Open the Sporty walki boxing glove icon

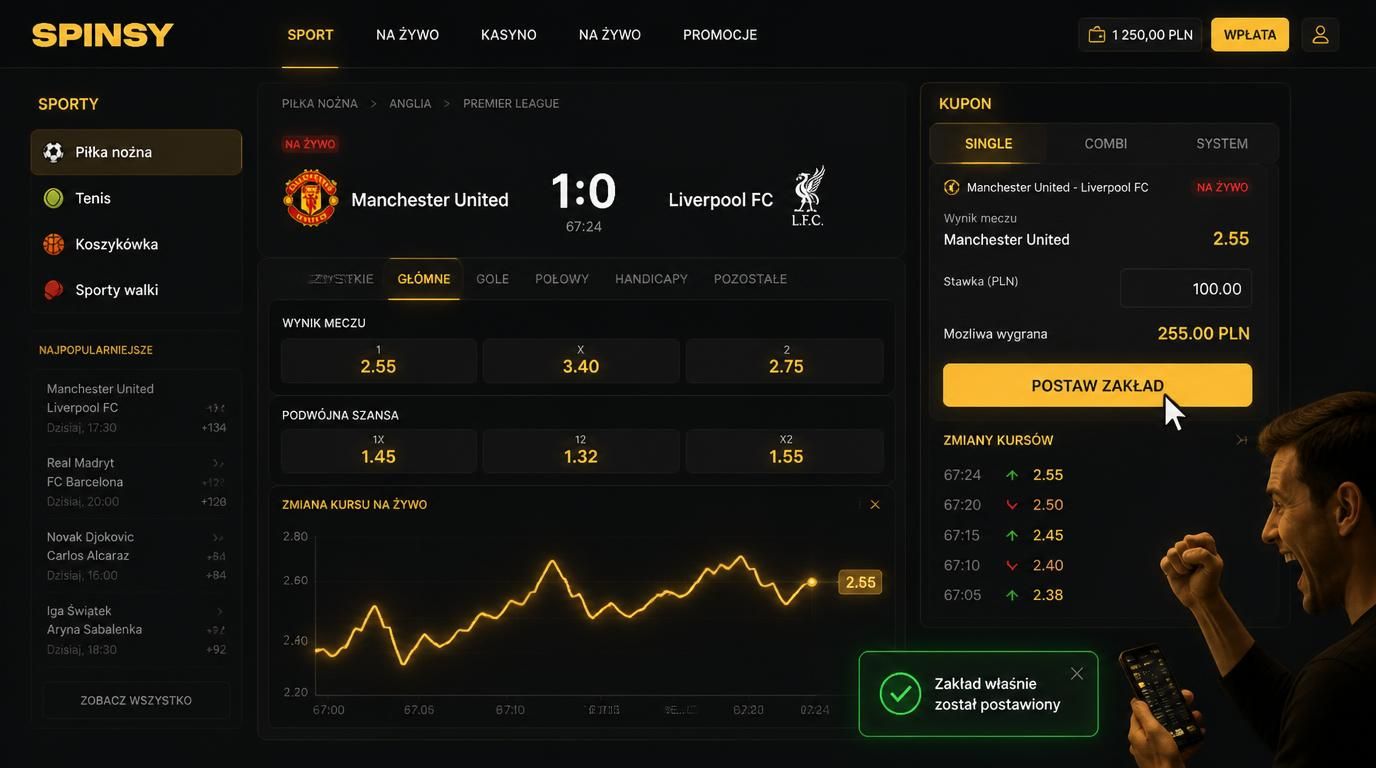tap(53, 290)
